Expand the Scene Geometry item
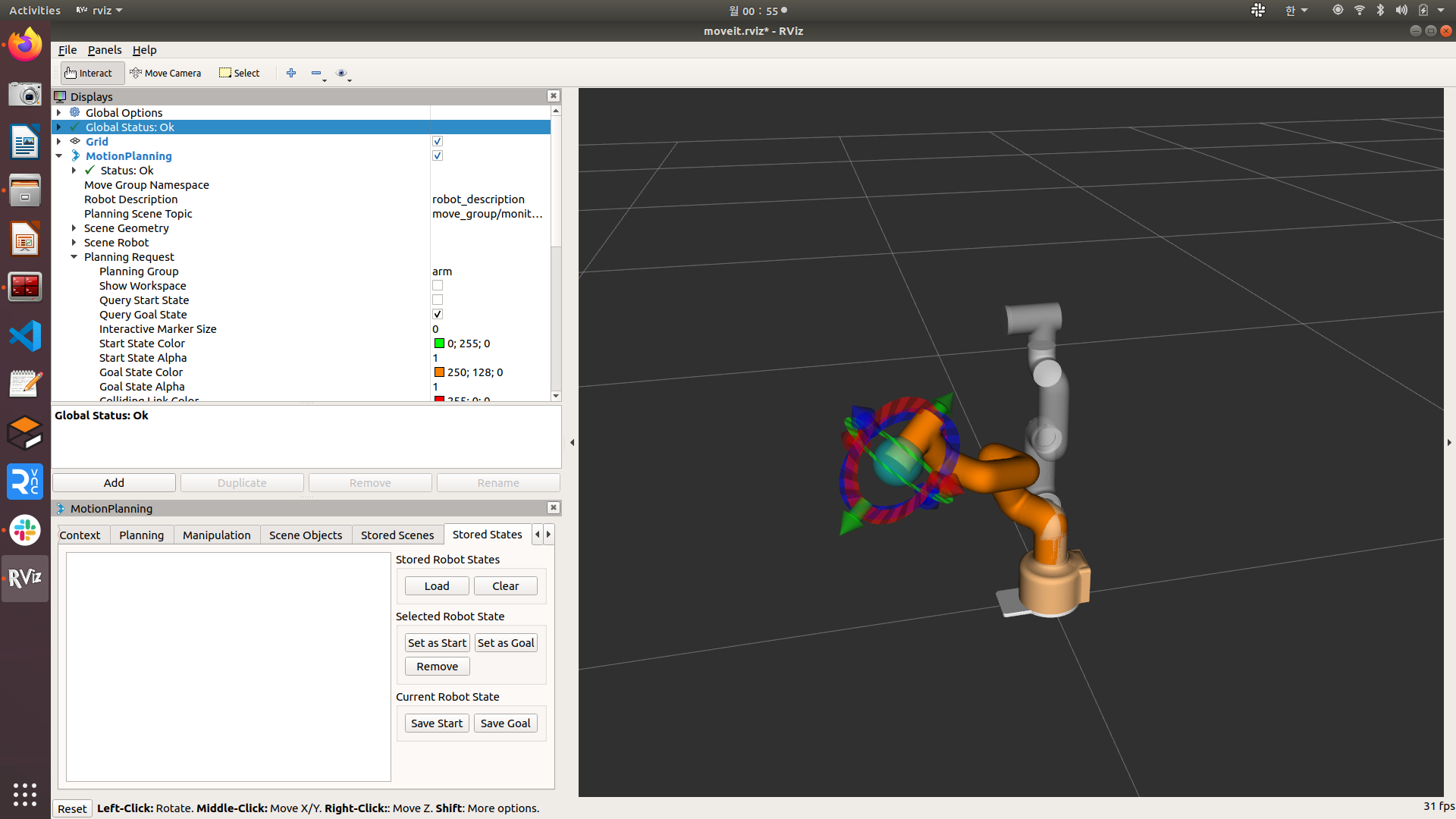 click(x=74, y=227)
